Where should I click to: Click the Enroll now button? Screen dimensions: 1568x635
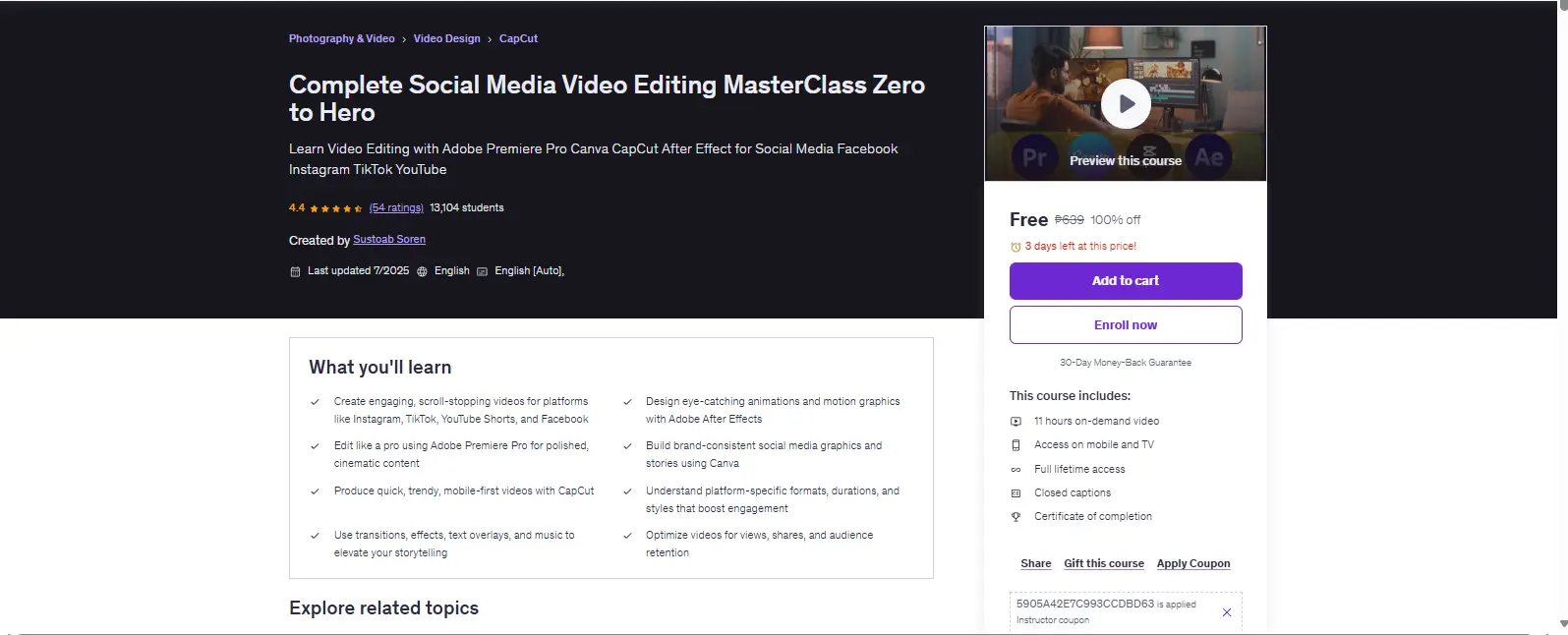pos(1126,325)
